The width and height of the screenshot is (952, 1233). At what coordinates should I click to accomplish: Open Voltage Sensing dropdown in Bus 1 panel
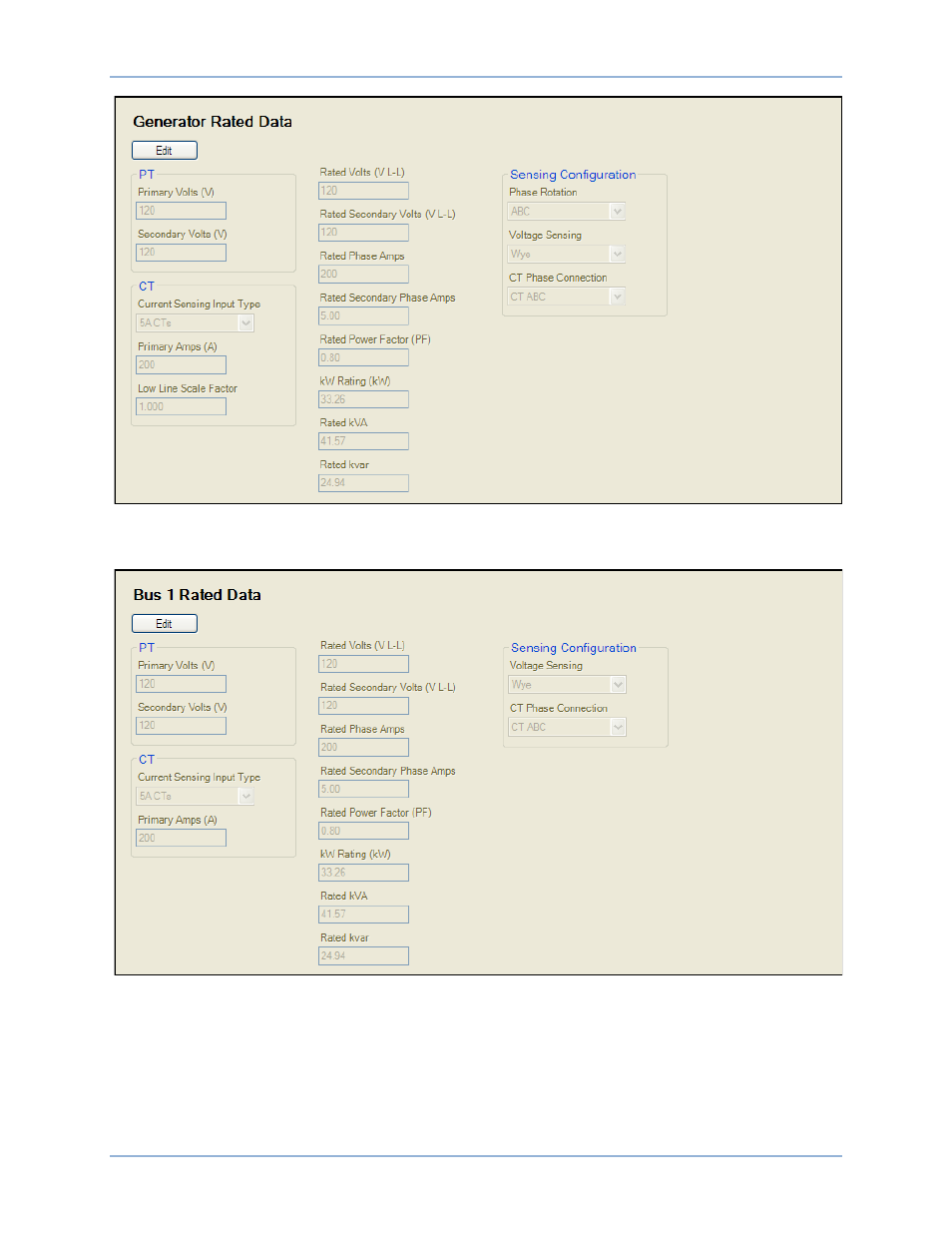pyautogui.click(x=568, y=685)
